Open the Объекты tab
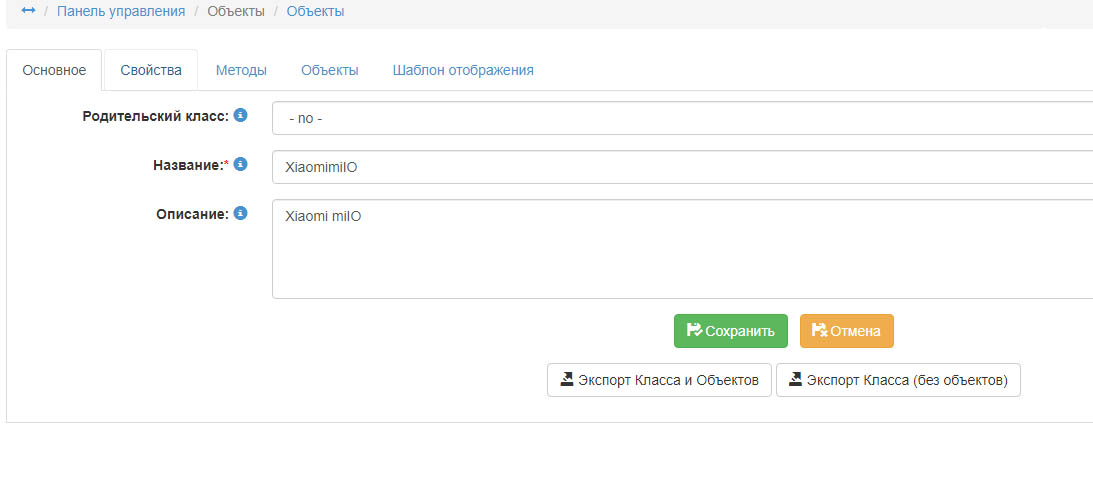1093x495 pixels. coord(330,71)
